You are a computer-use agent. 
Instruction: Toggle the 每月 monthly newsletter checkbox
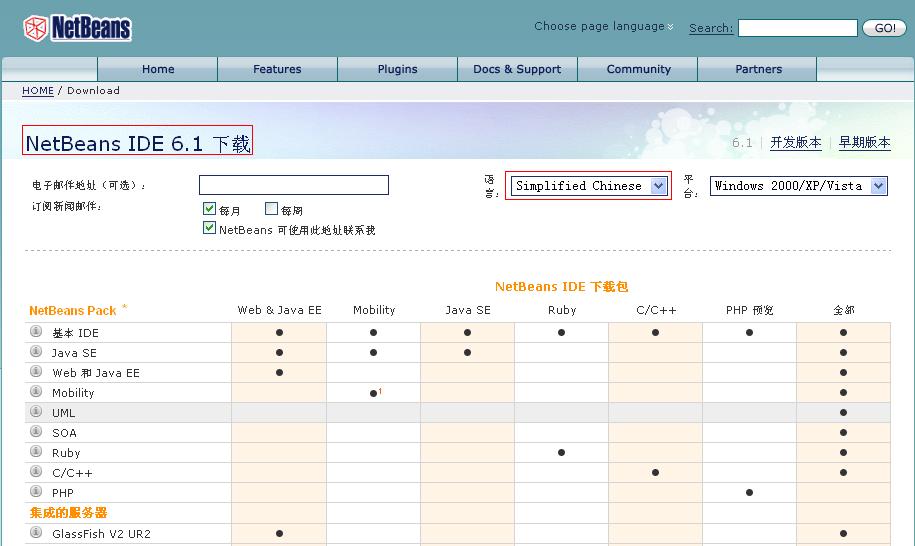tap(209, 208)
